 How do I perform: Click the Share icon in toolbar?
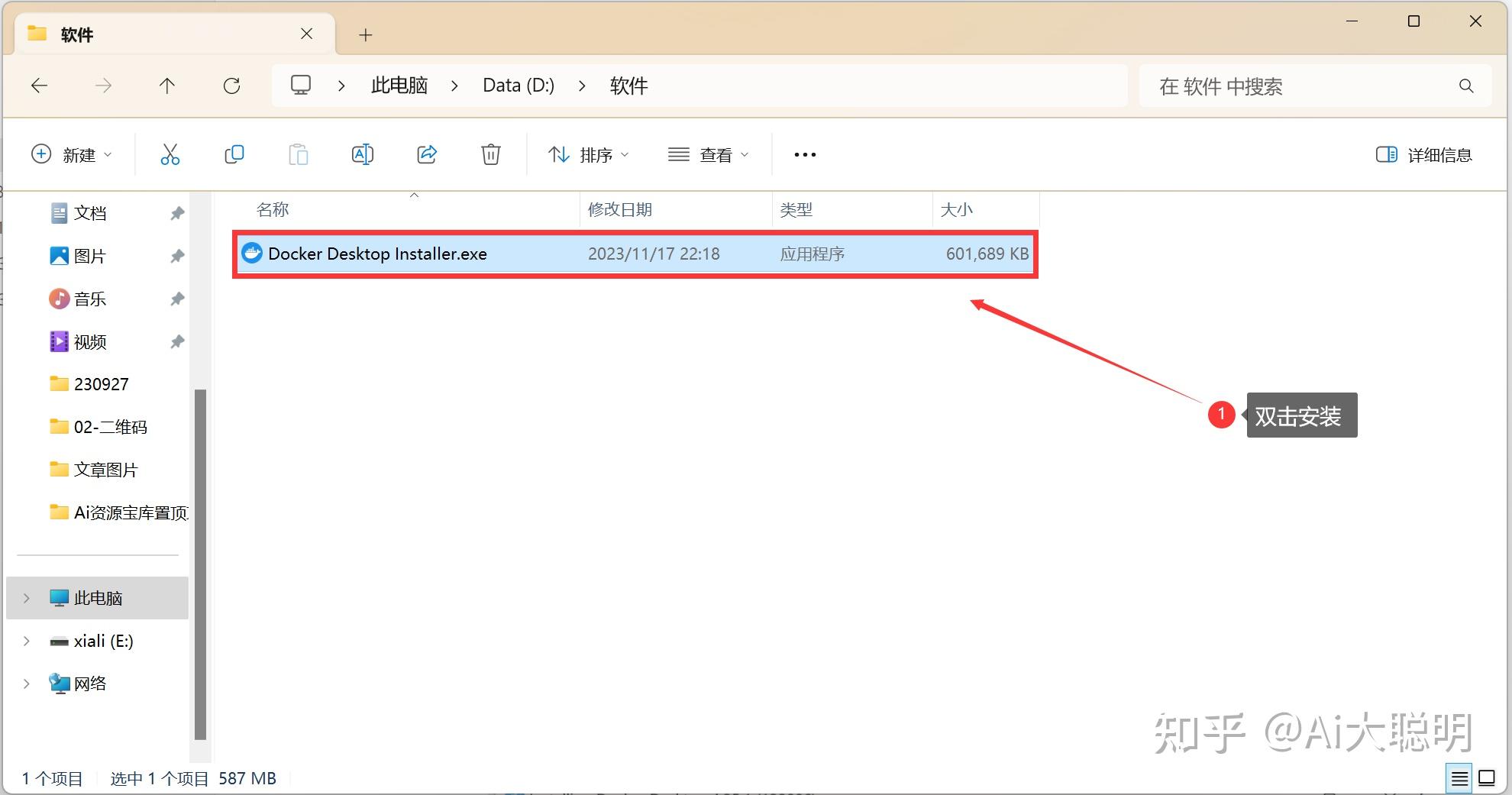tap(427, 154)
